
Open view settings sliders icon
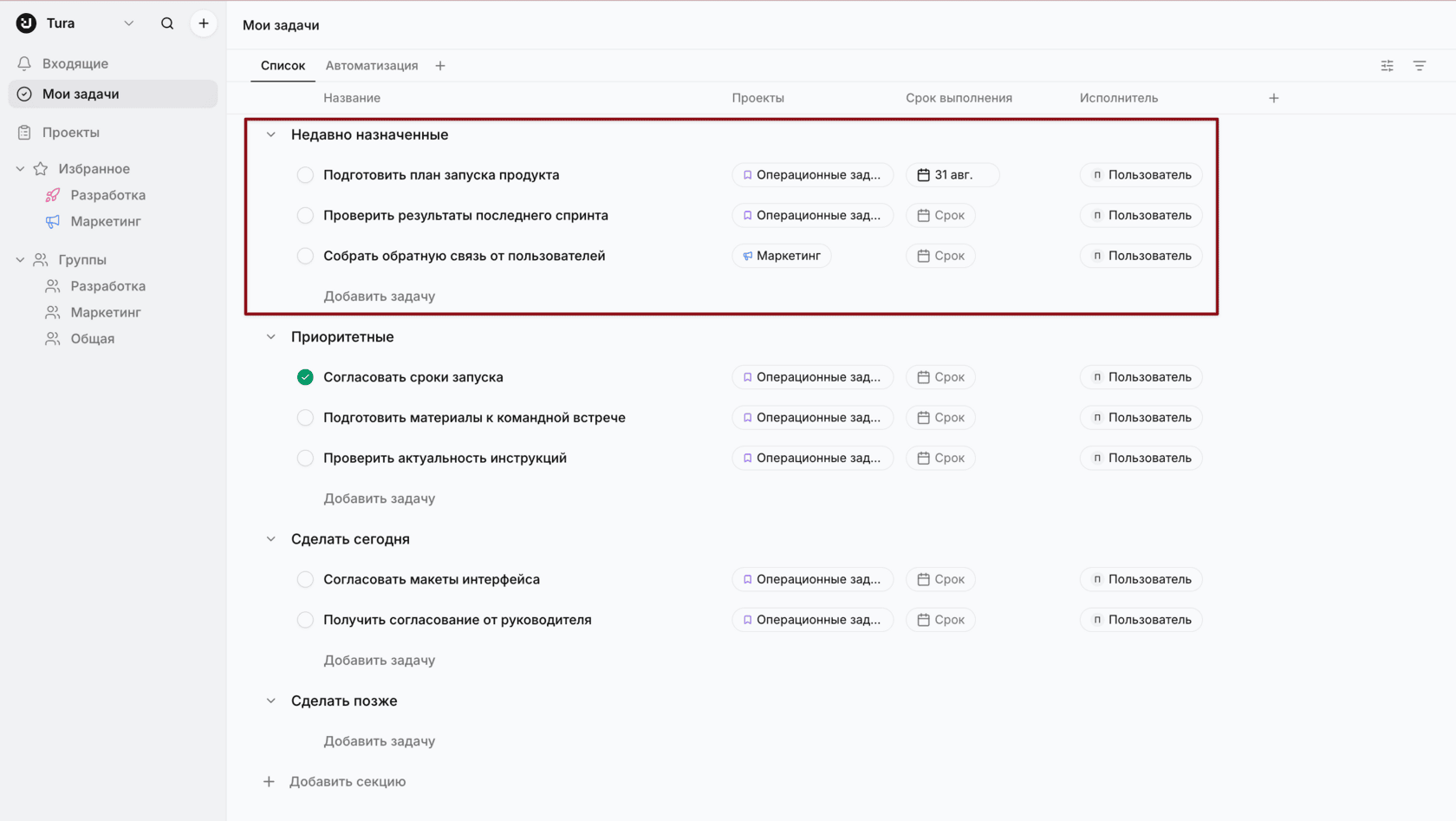1388,66
